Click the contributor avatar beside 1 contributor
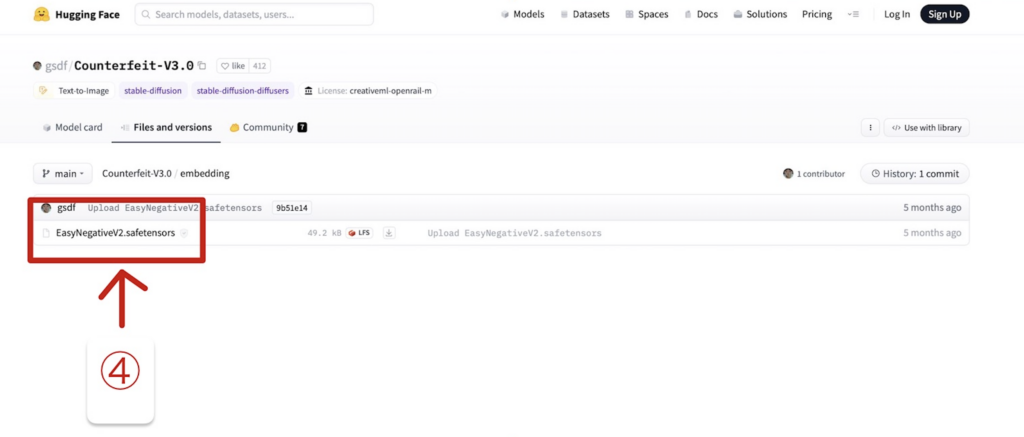 pos(788,174)
